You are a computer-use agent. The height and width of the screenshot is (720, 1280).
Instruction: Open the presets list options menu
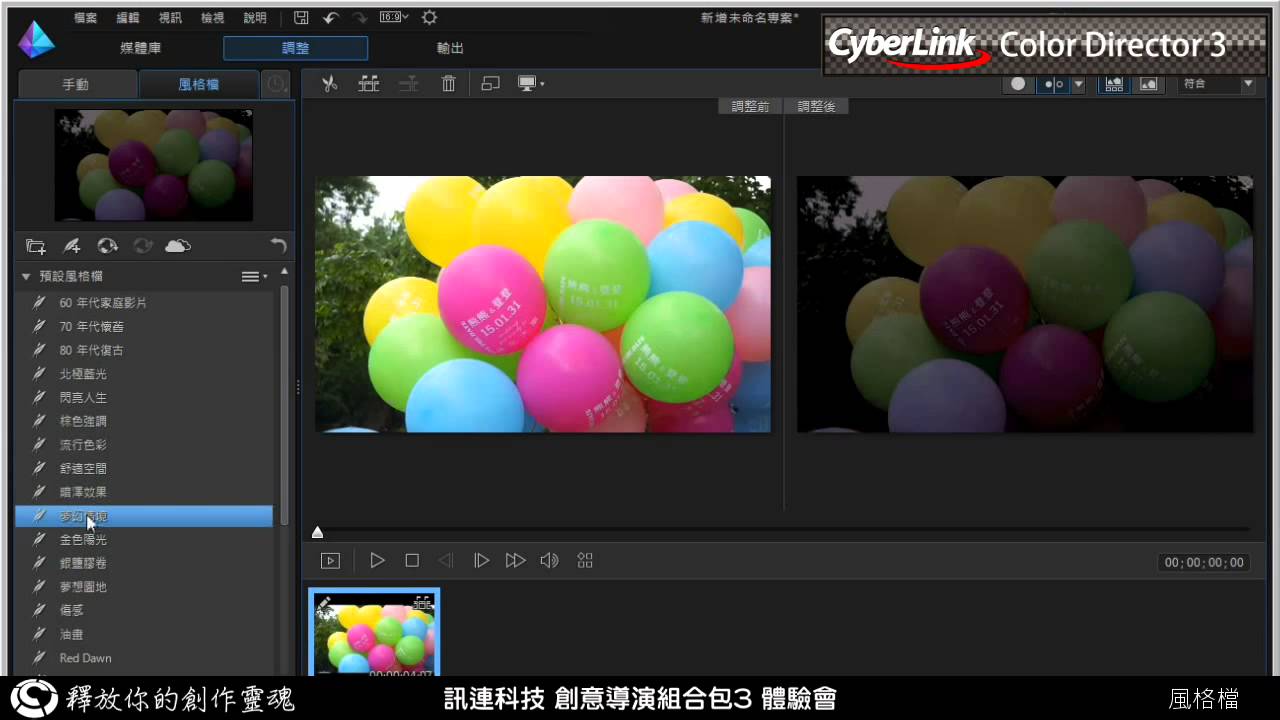(x=254, y=277)
